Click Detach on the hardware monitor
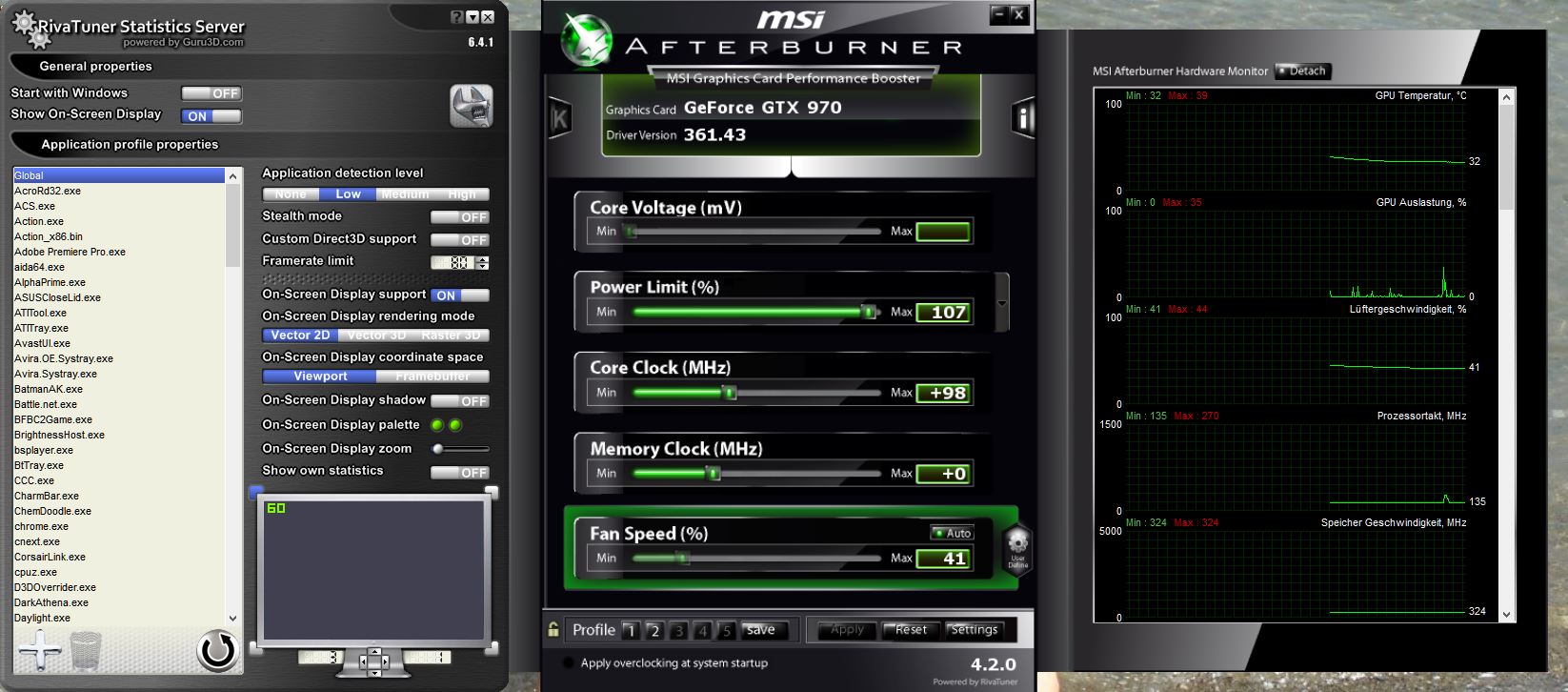The height and width of the screenshot is (692, 1568). [1302, 71]
